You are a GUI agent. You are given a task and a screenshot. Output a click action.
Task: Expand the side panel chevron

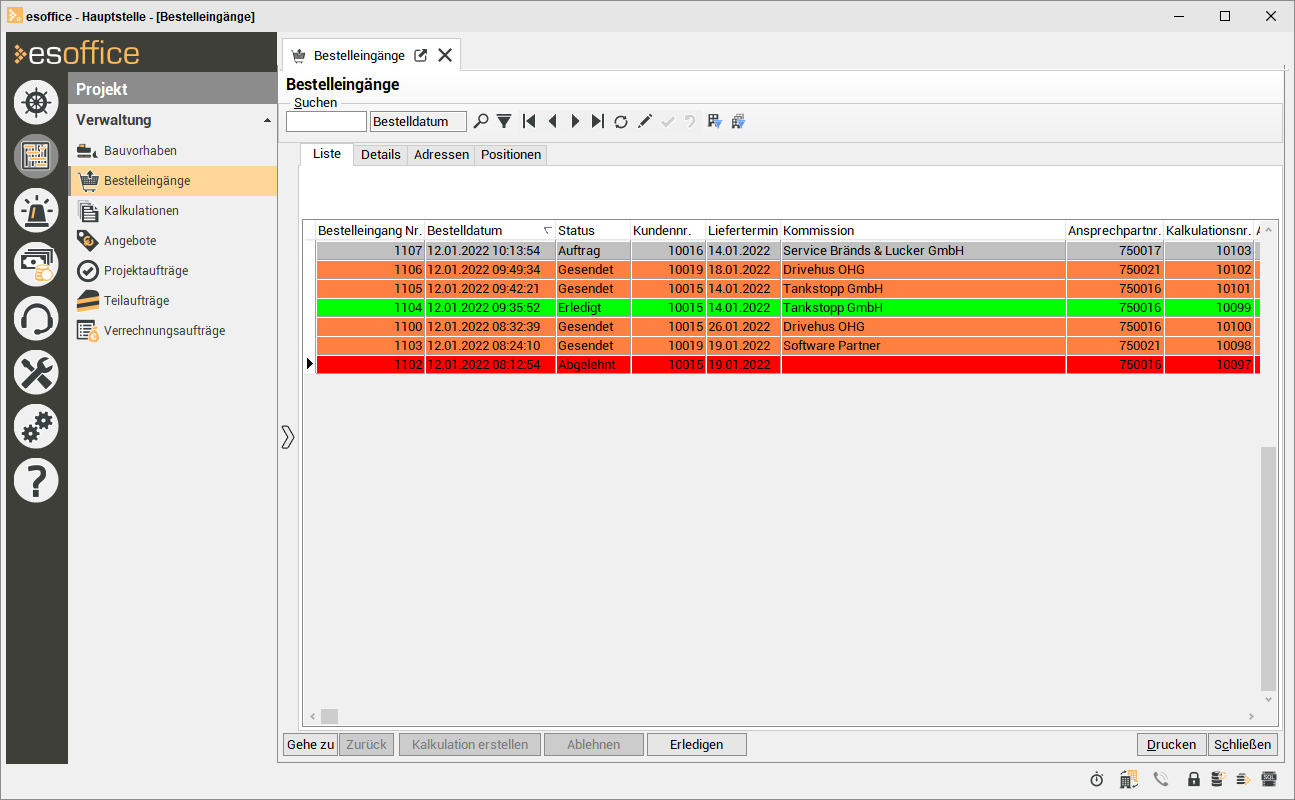[x=288, y=437]
